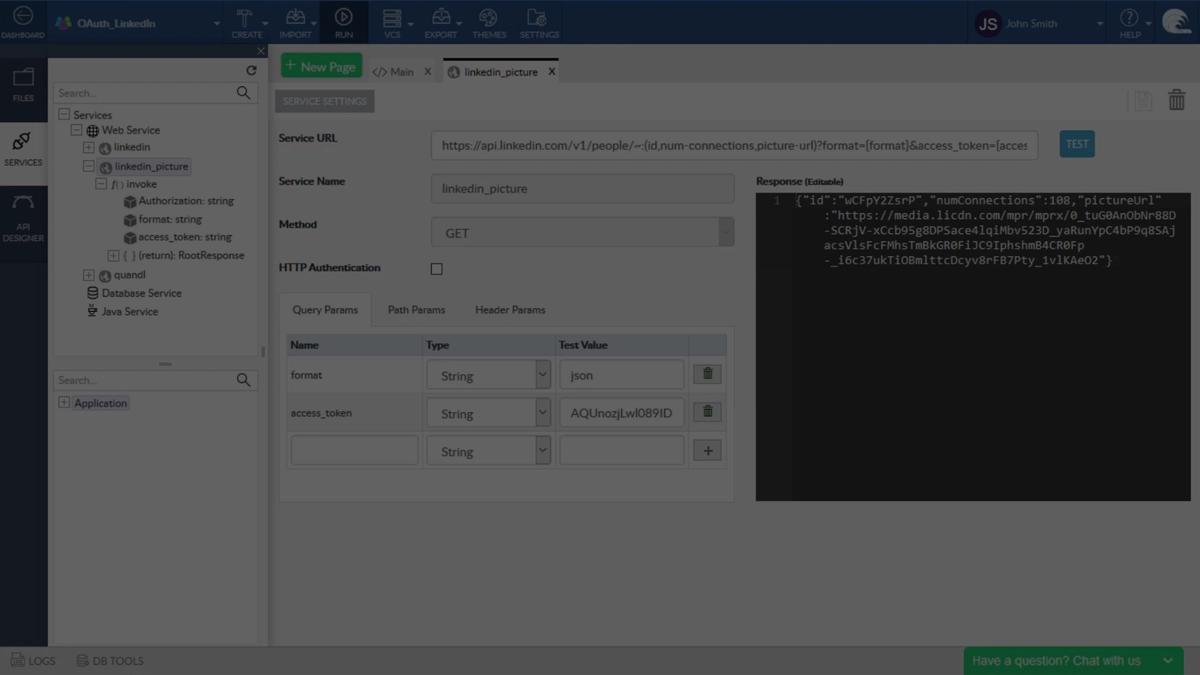
Task: Click the New Page button
Action: (x=320, y=66)
